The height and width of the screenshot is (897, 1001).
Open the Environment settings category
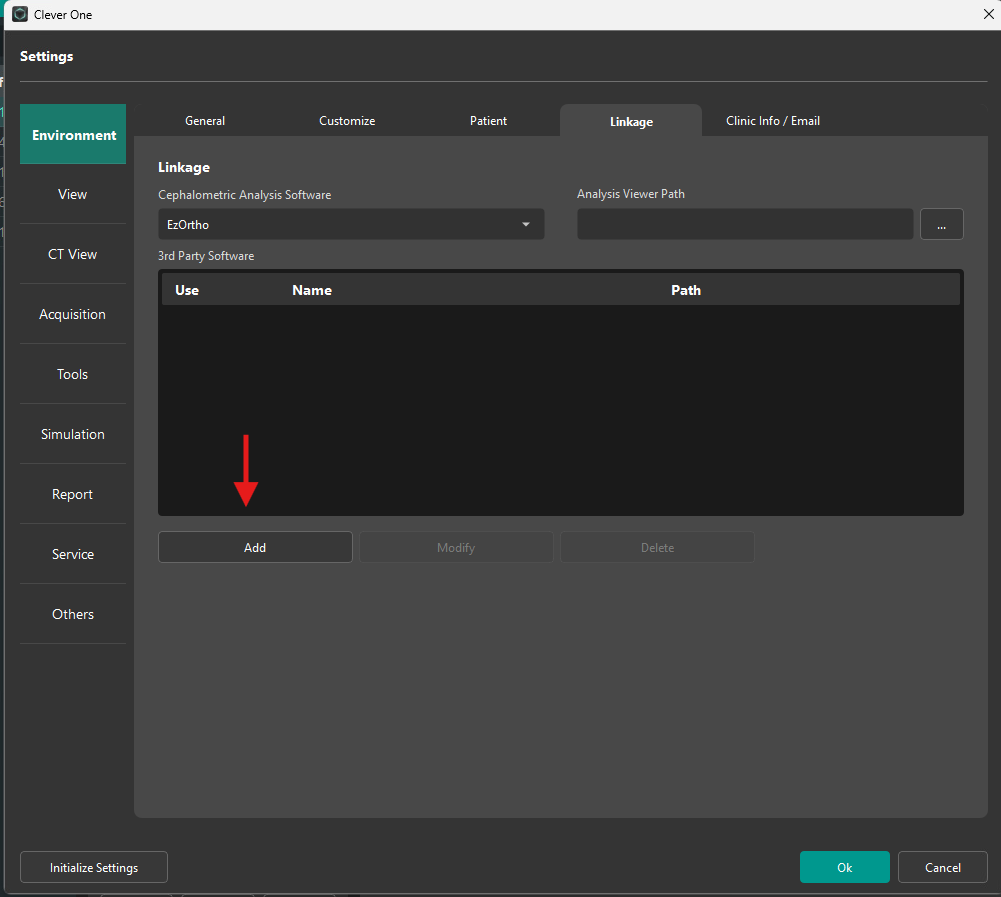[73, 134]
